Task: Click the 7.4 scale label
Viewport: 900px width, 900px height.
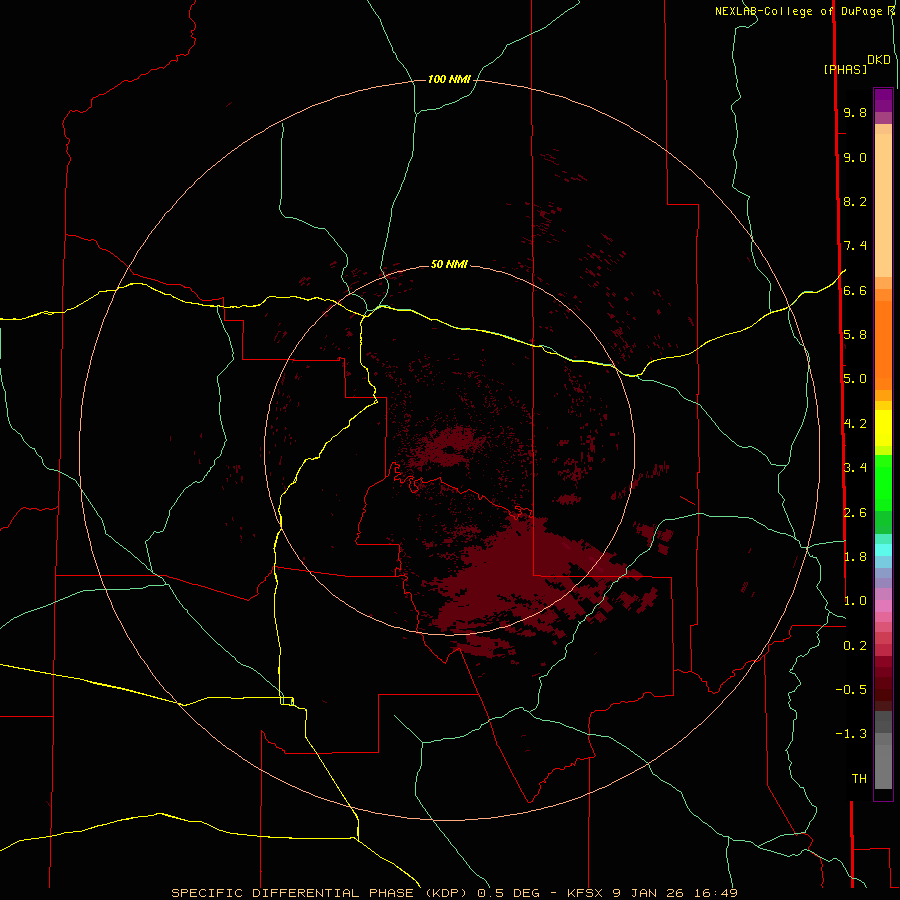Action: coord(855,246)
